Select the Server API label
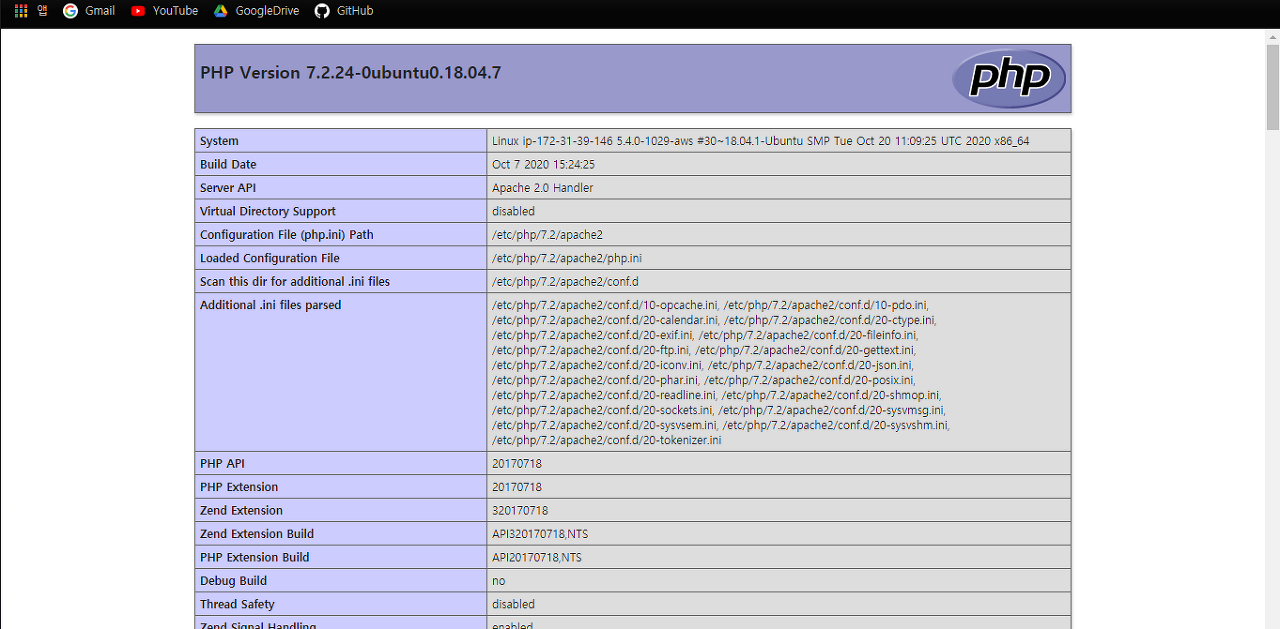This screenshot has width=1280, height=629. click(229, 188)
